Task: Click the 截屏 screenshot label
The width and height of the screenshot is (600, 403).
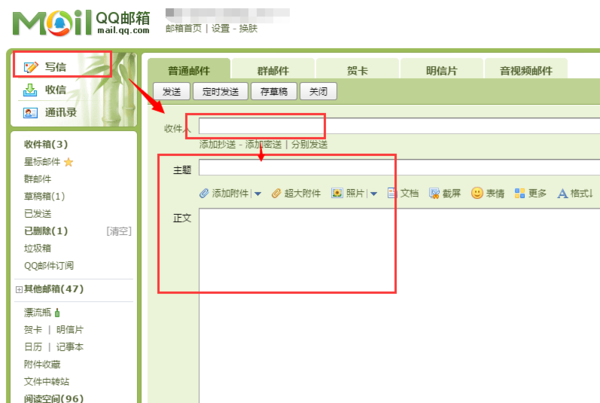Action: point(452,193)
